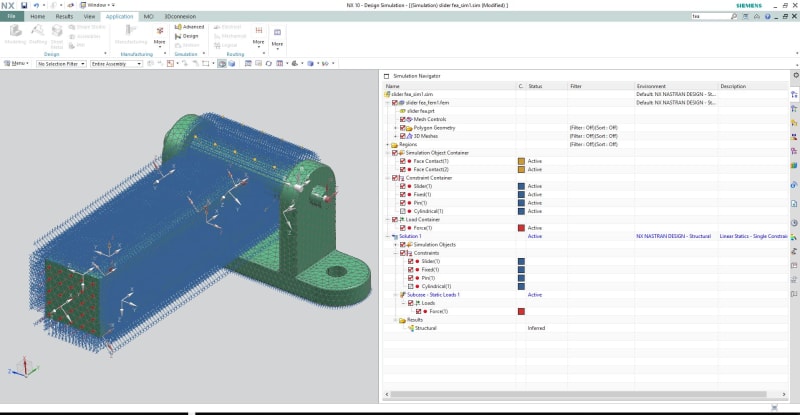Select the Simulation Navigator tab on resource bar

click(x=794, y=95)
